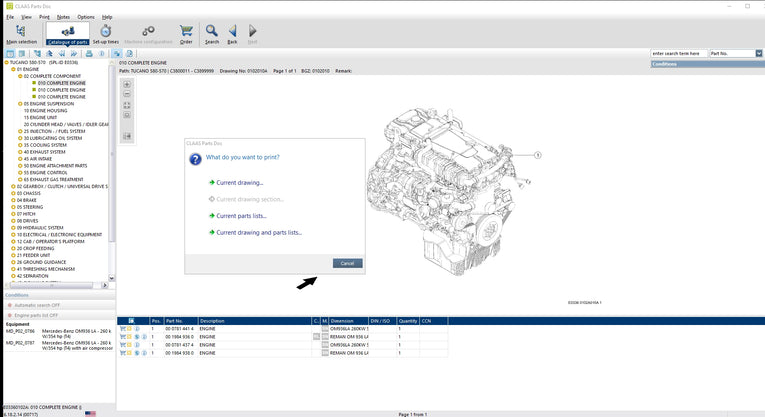Toggle Engine parts list OFF condition
Screen dimensions: 765x417
(x=35, y=315)
